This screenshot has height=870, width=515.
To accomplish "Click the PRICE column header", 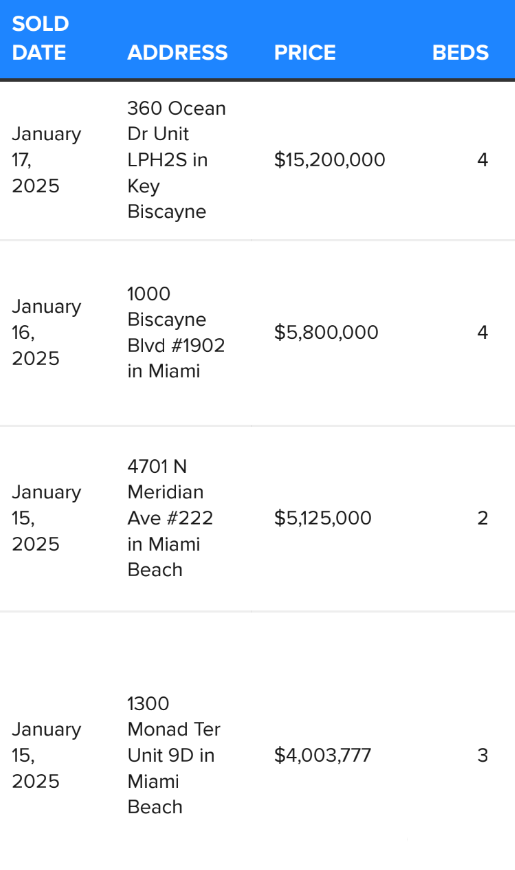I will tap(305, 53).
